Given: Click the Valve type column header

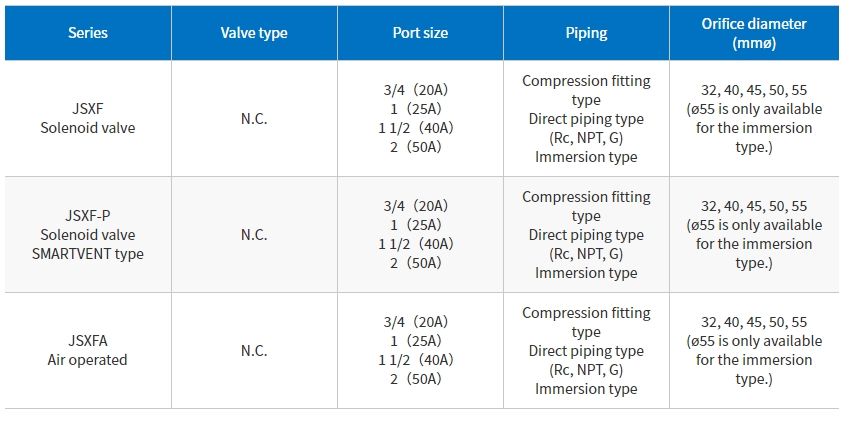Looking at the screenshot, I should click(254, 33).
